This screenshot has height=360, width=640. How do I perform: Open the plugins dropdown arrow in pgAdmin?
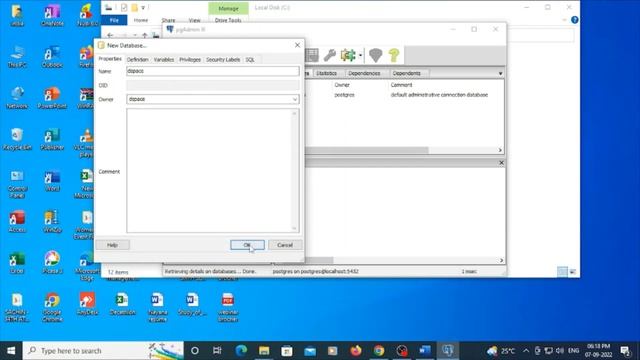[360, 56]
